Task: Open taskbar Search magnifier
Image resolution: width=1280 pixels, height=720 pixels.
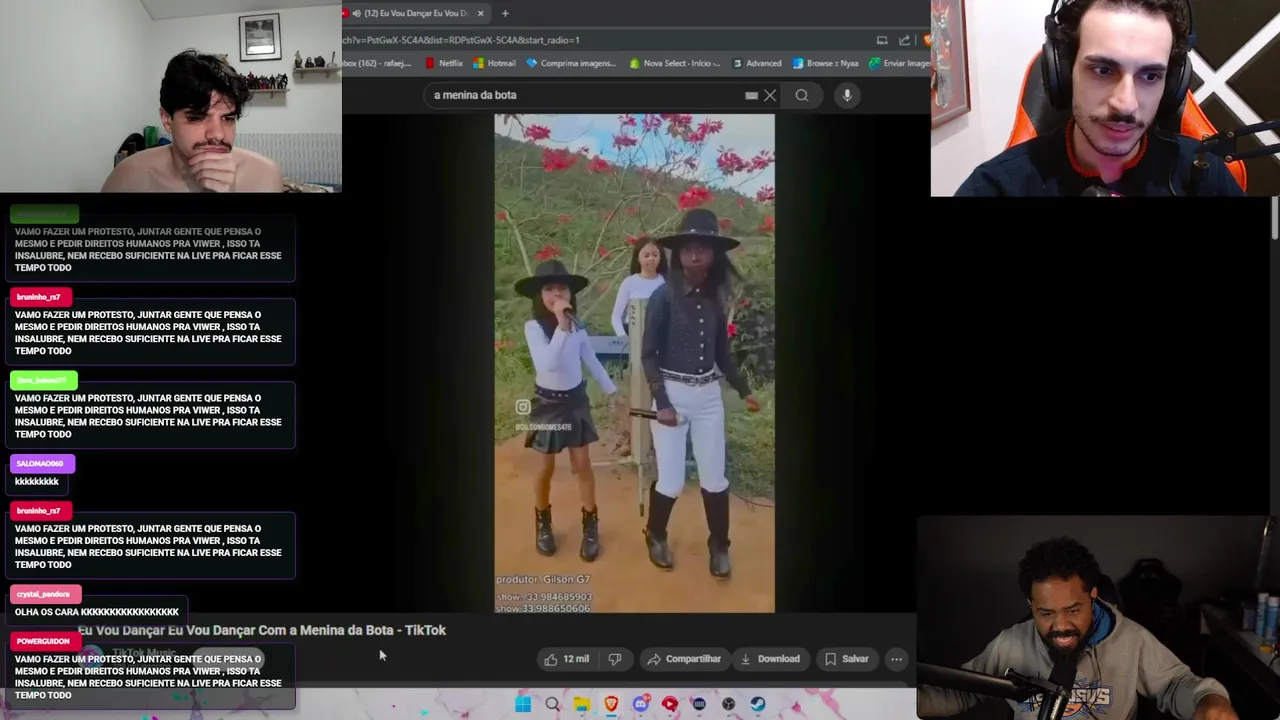Action: tap(552, 704)
